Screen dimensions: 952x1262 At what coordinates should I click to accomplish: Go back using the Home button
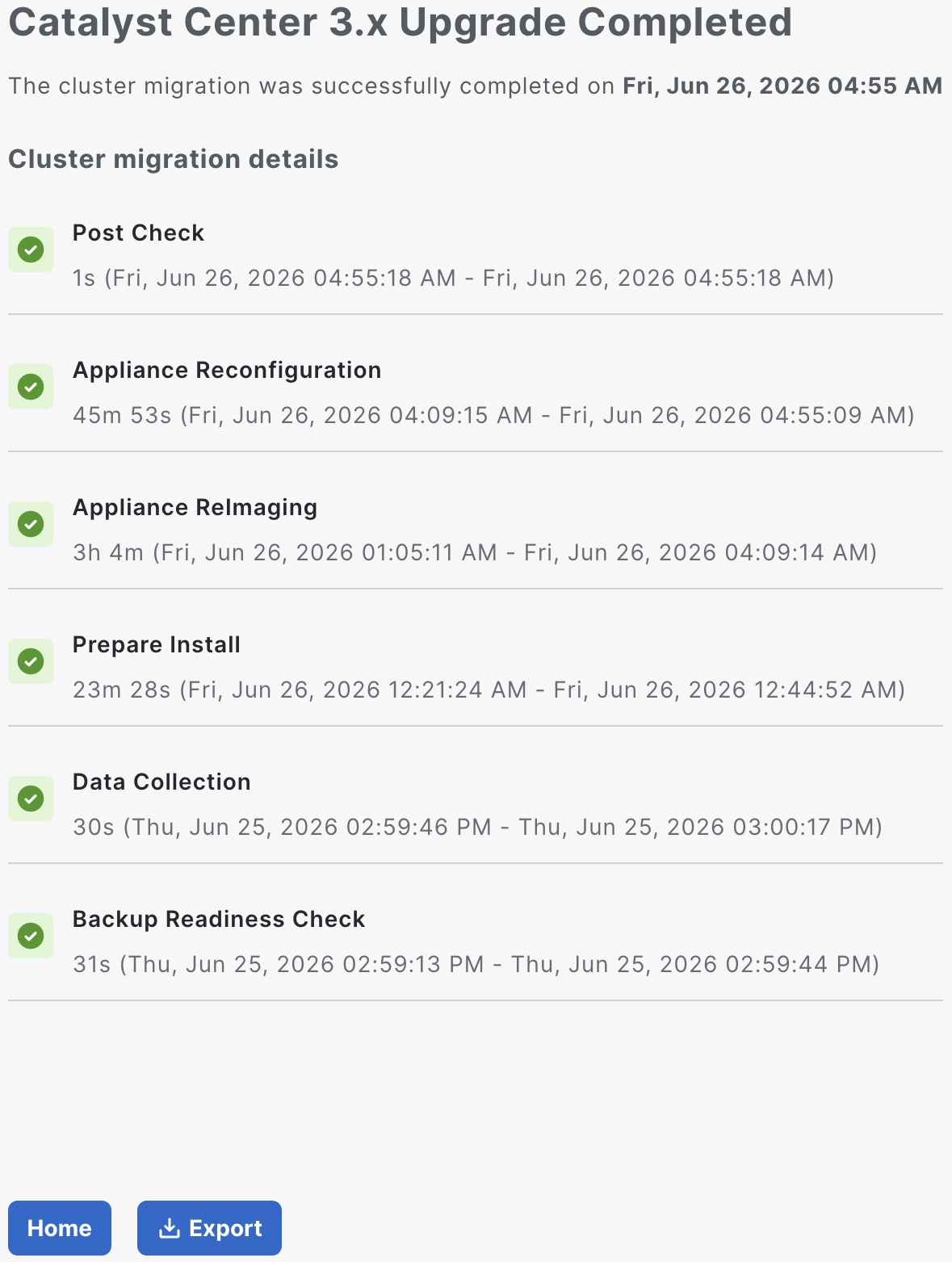[x=60, y=1228]
